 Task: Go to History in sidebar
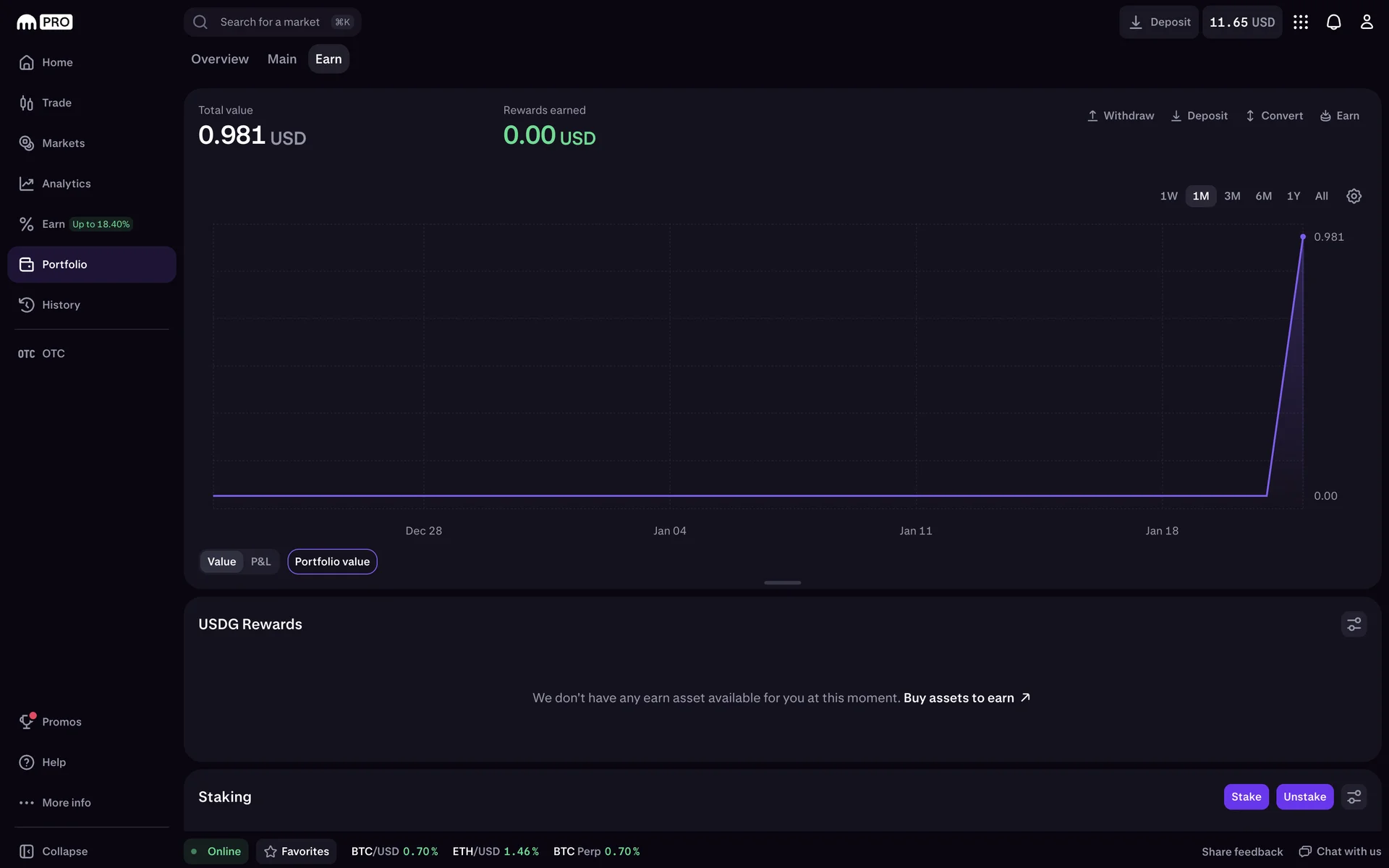coord(61,305)
